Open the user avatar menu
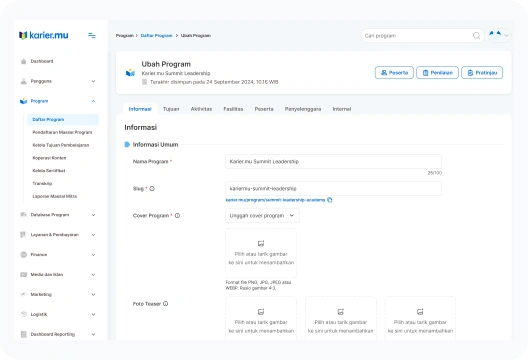 click(x=495, y=35)
